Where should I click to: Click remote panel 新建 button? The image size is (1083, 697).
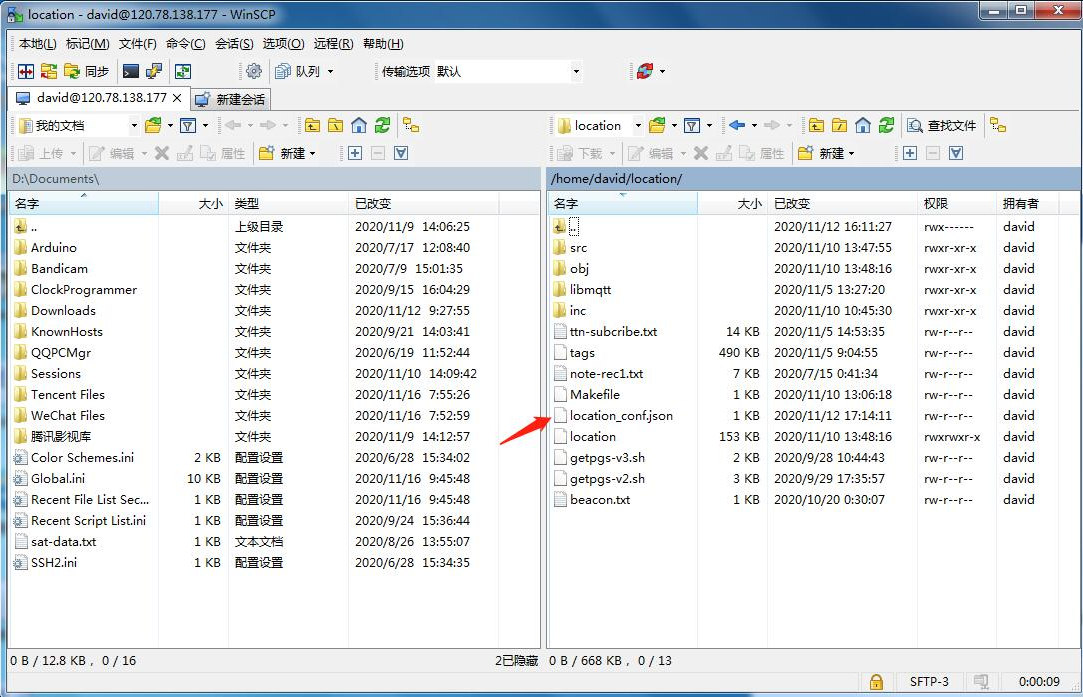[821, 153]
